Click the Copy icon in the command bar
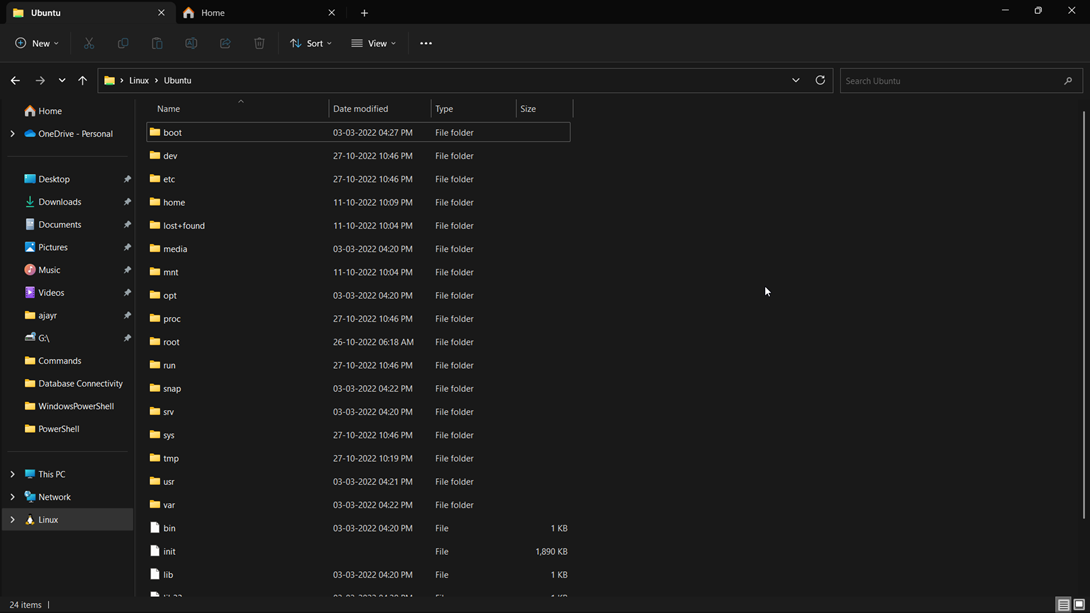The width and height of the screenshot is (1090, 613). [122, 43]
